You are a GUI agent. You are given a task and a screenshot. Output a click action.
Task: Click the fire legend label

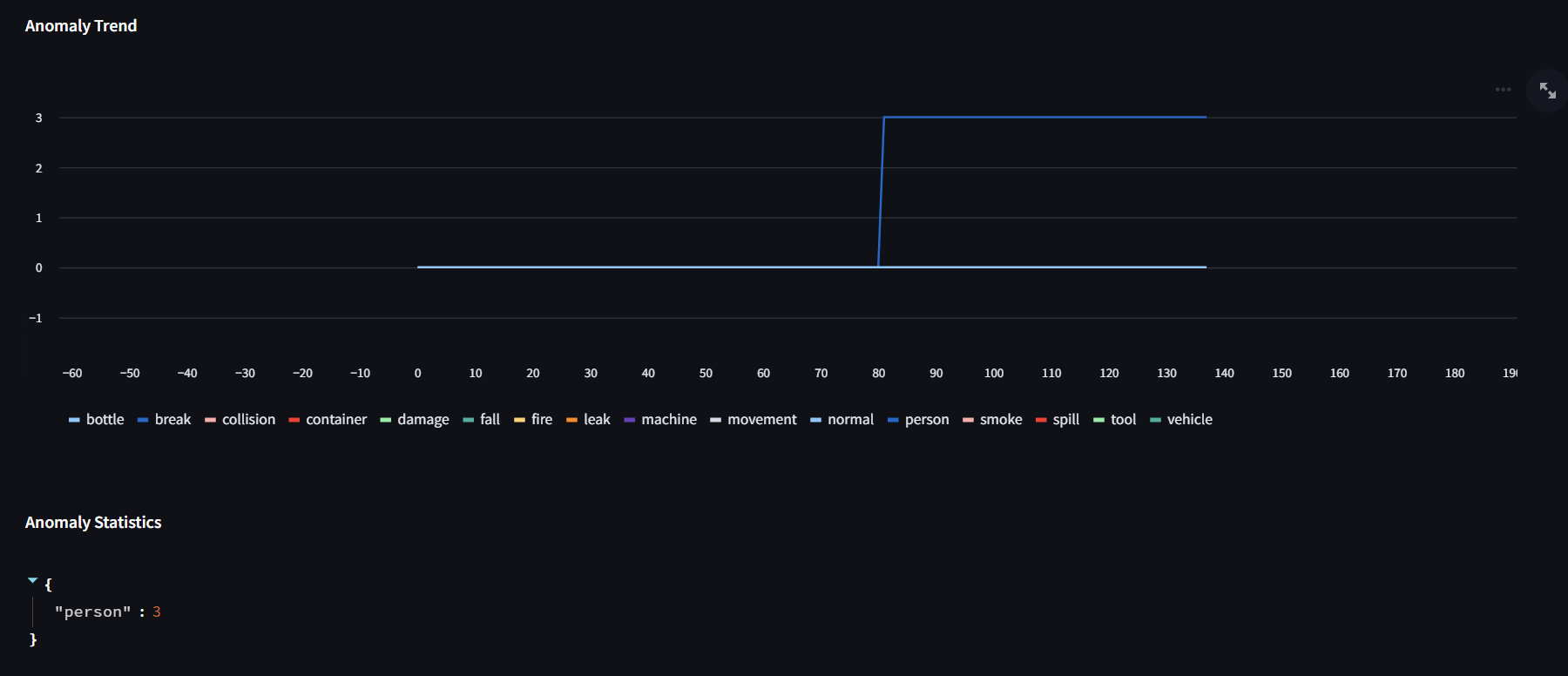click(542, 420)
